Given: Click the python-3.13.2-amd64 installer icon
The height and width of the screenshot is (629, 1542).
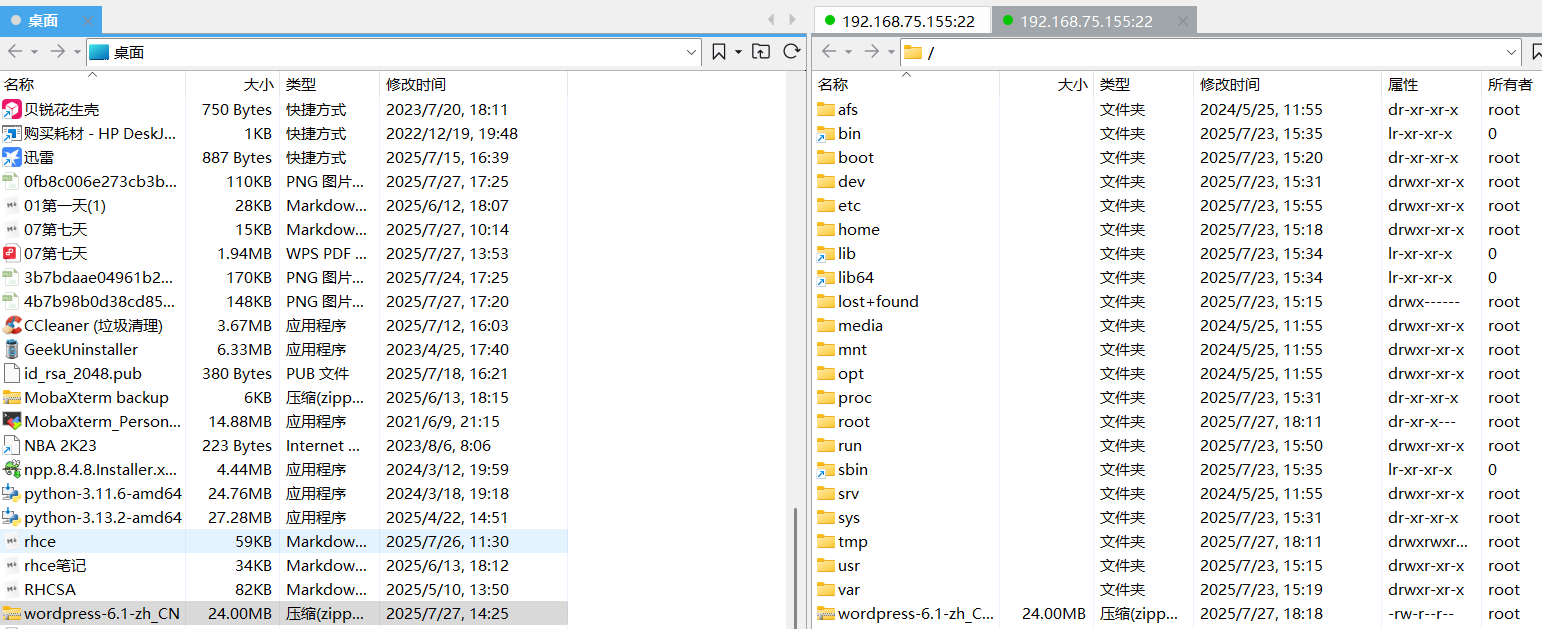Looking at the screenshot, I should (12, 517).
